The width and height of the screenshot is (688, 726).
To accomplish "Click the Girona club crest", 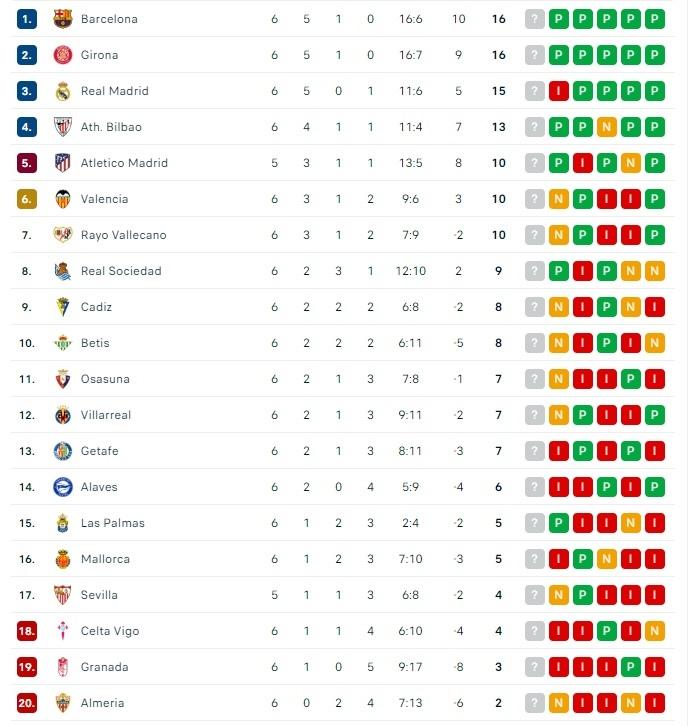I will (x=63, y=55).
